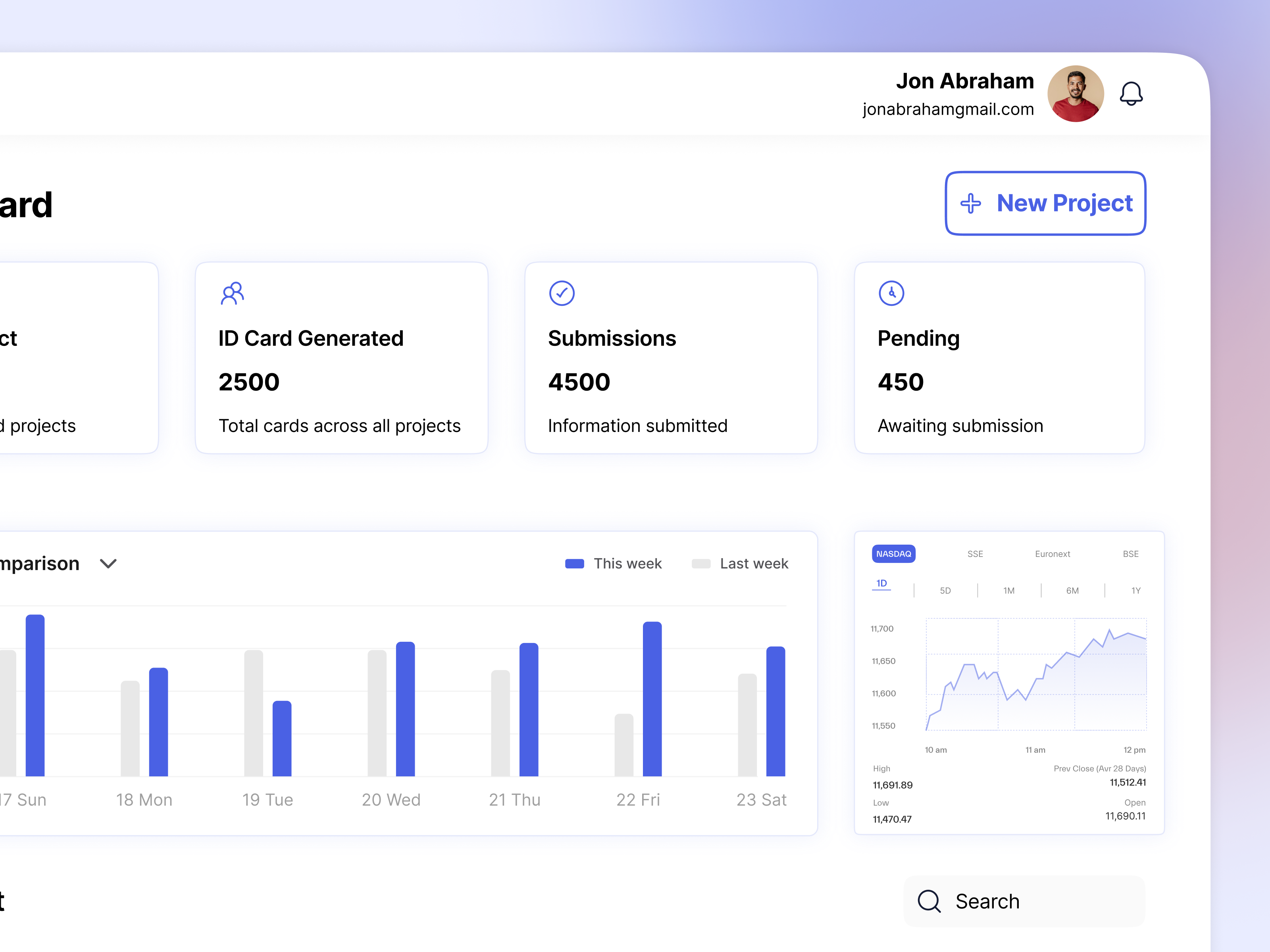Switch to the BSE tab
Screen dimensions: 1270x952
coord(1130,554)
